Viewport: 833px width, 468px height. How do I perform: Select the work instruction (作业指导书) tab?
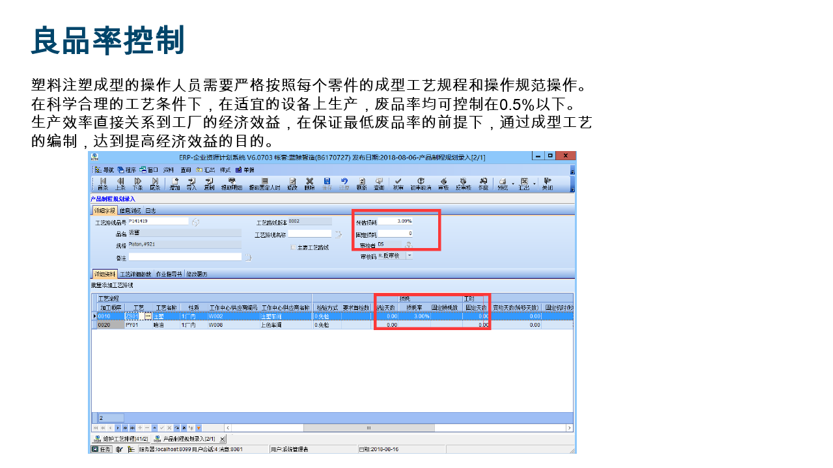click(x=168, y=273)
